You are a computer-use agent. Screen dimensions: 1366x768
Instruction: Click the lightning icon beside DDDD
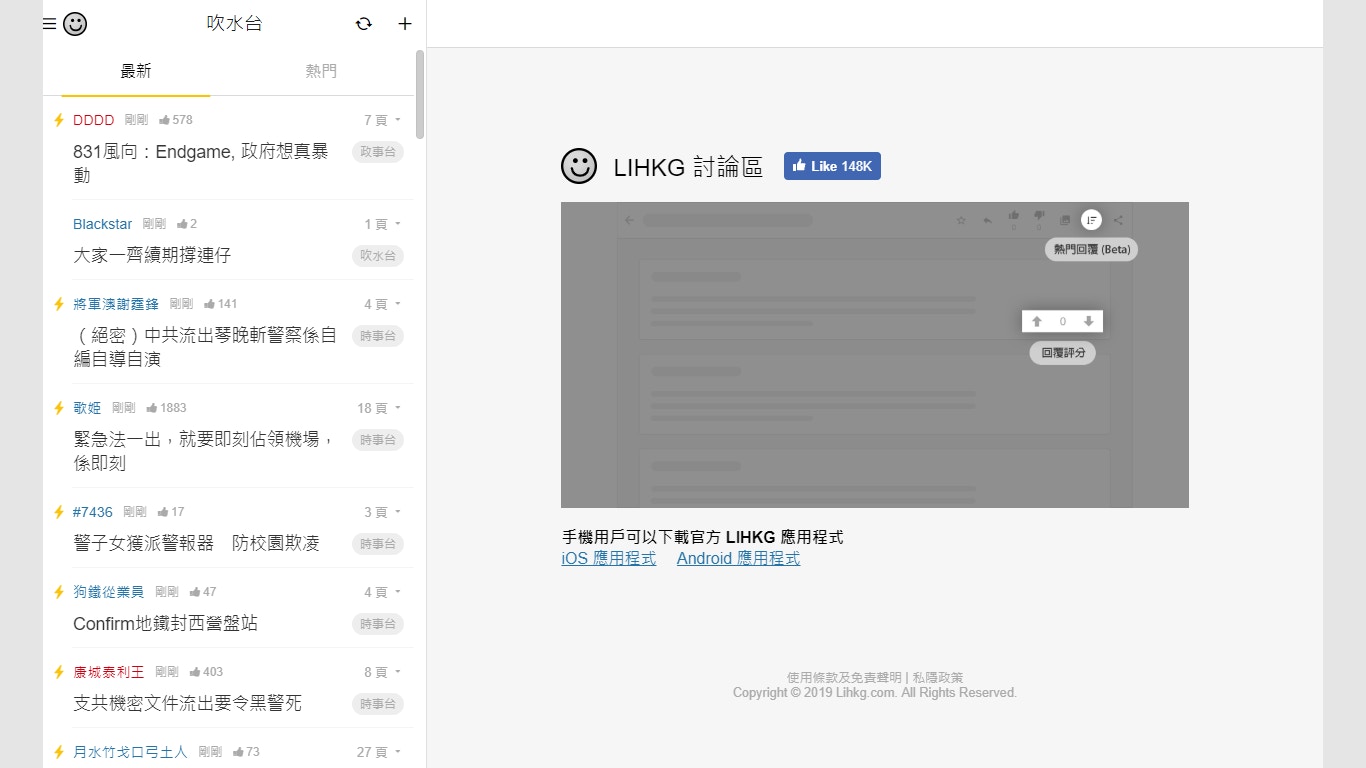click(59, 120)
